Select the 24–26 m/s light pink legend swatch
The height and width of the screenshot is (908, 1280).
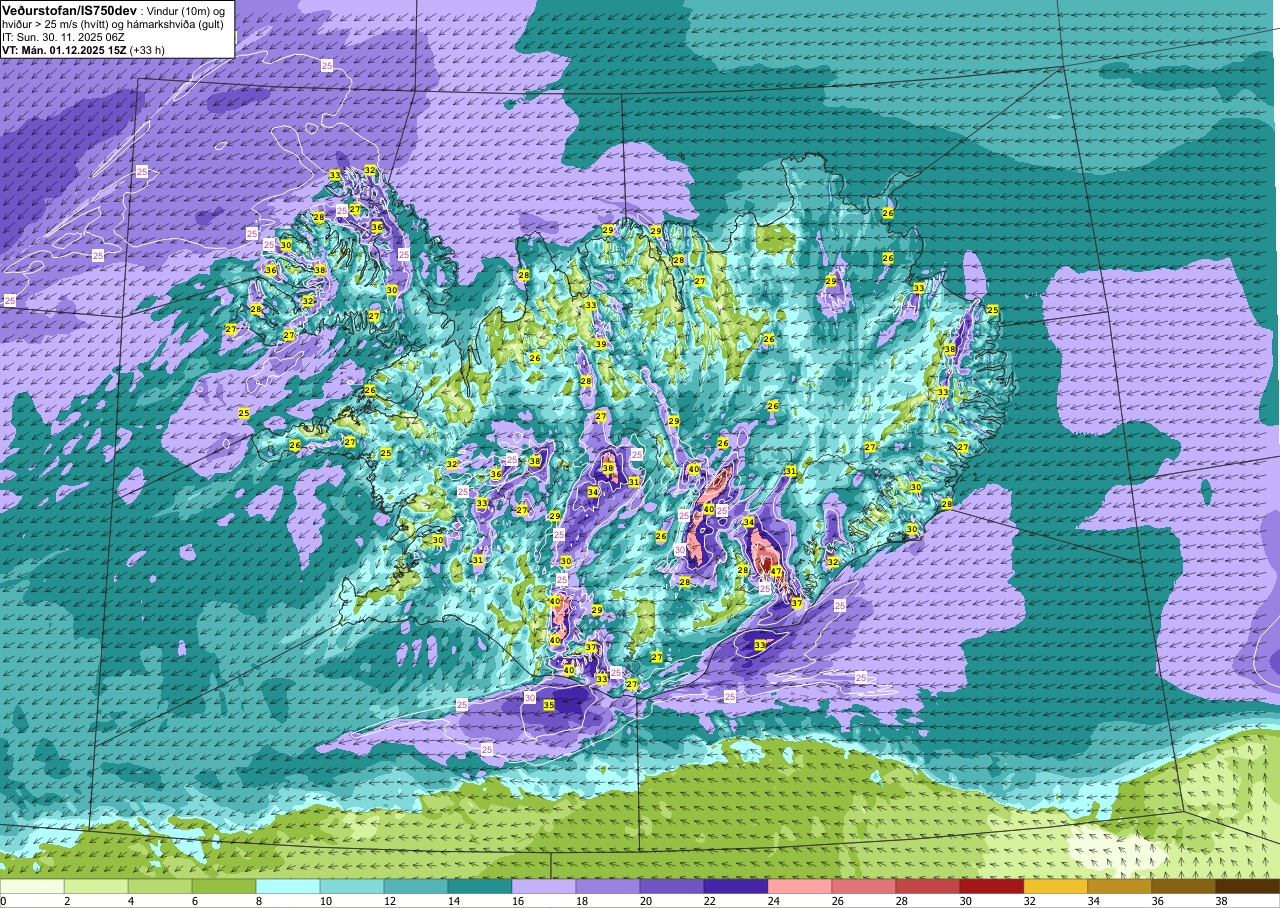800,887
